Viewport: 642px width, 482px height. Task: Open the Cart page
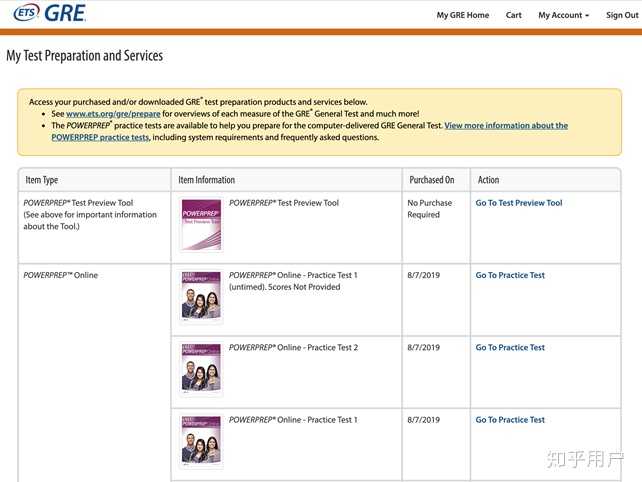tap(513, 15)
